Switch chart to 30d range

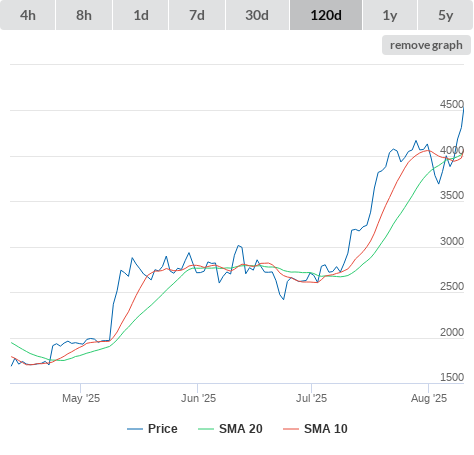[257, 15]
